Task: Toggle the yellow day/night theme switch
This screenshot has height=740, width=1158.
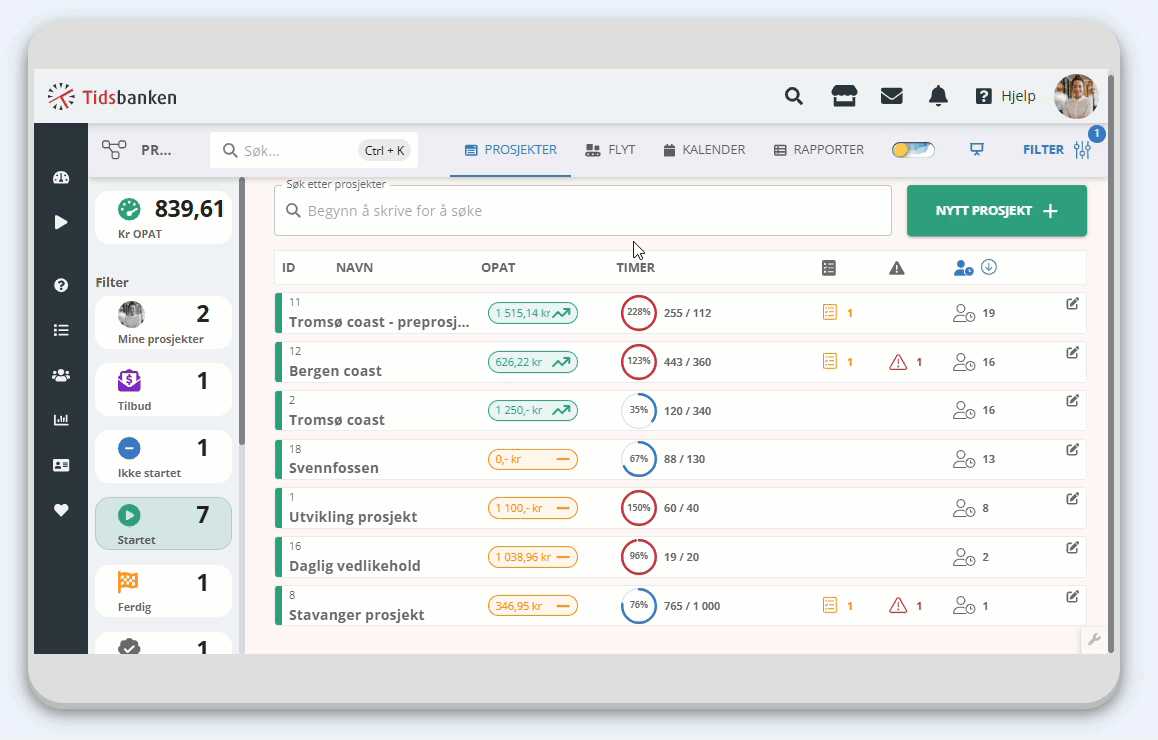Action: click(913, 150)
